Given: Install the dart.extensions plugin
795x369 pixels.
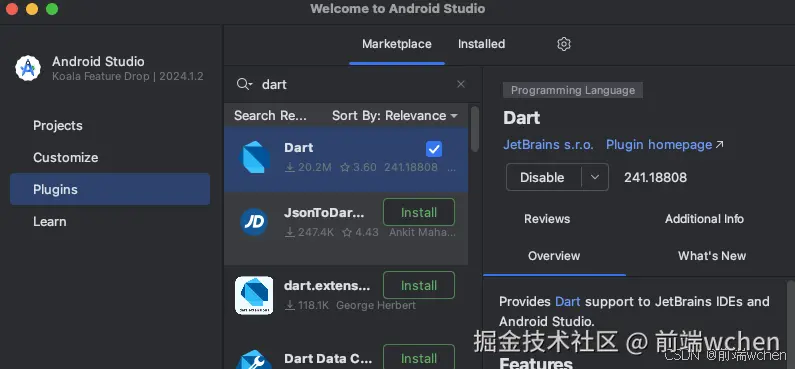Looking at the screenshot, I should pos(419,285).
